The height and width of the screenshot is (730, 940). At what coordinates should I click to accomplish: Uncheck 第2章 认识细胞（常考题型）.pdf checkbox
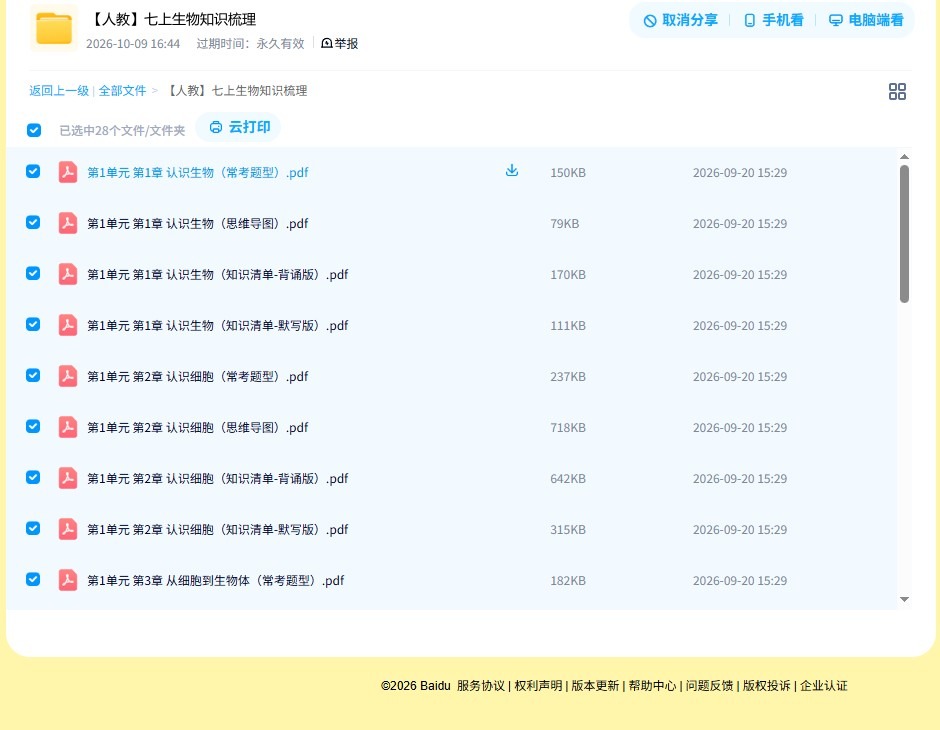click(33, 375)
